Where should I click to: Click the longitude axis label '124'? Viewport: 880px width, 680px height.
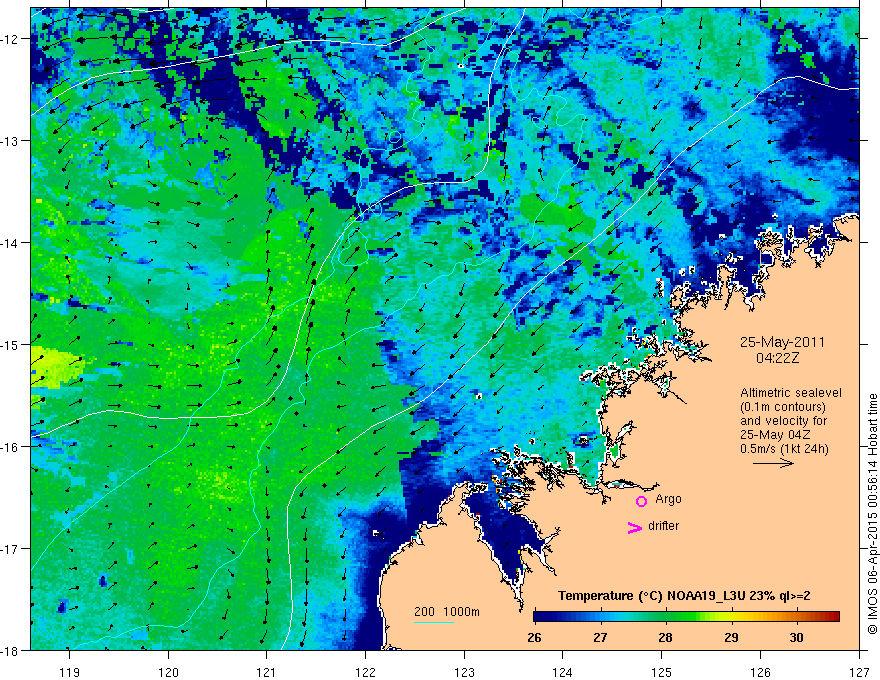tap(563, 672)
